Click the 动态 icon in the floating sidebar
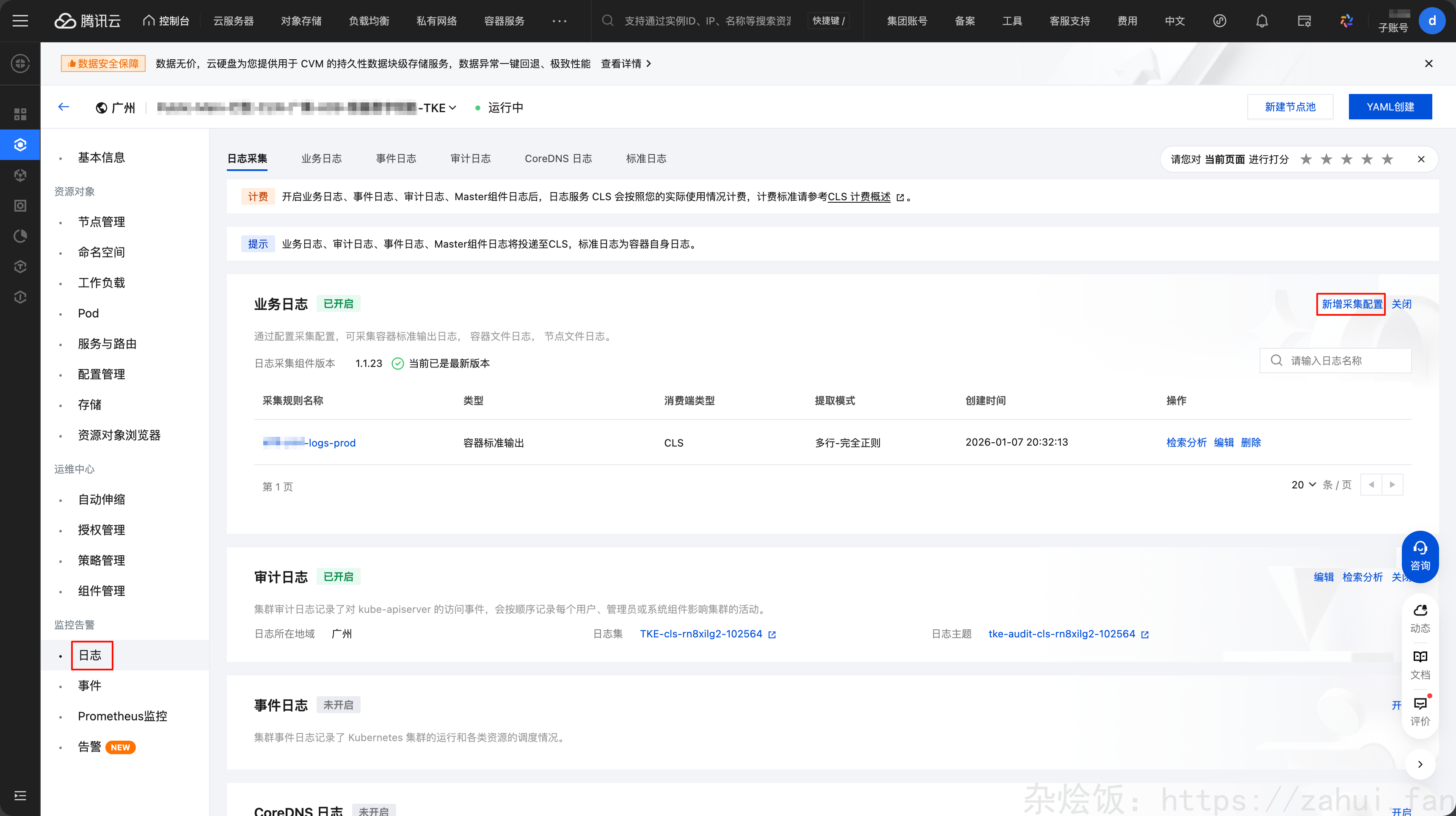The height and width of the screenshot is (816, 1456). tap(1420, 618)
